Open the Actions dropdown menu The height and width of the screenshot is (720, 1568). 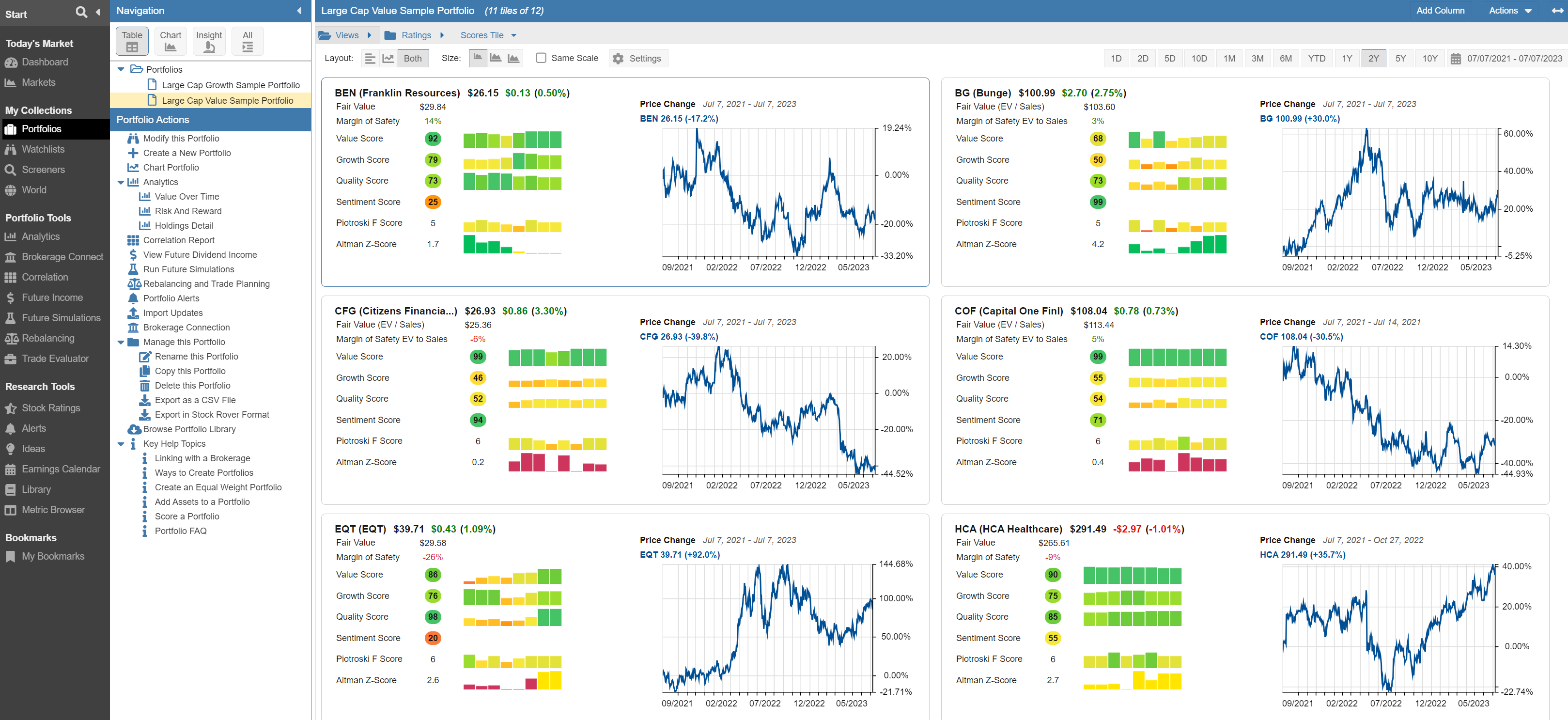1509,10
